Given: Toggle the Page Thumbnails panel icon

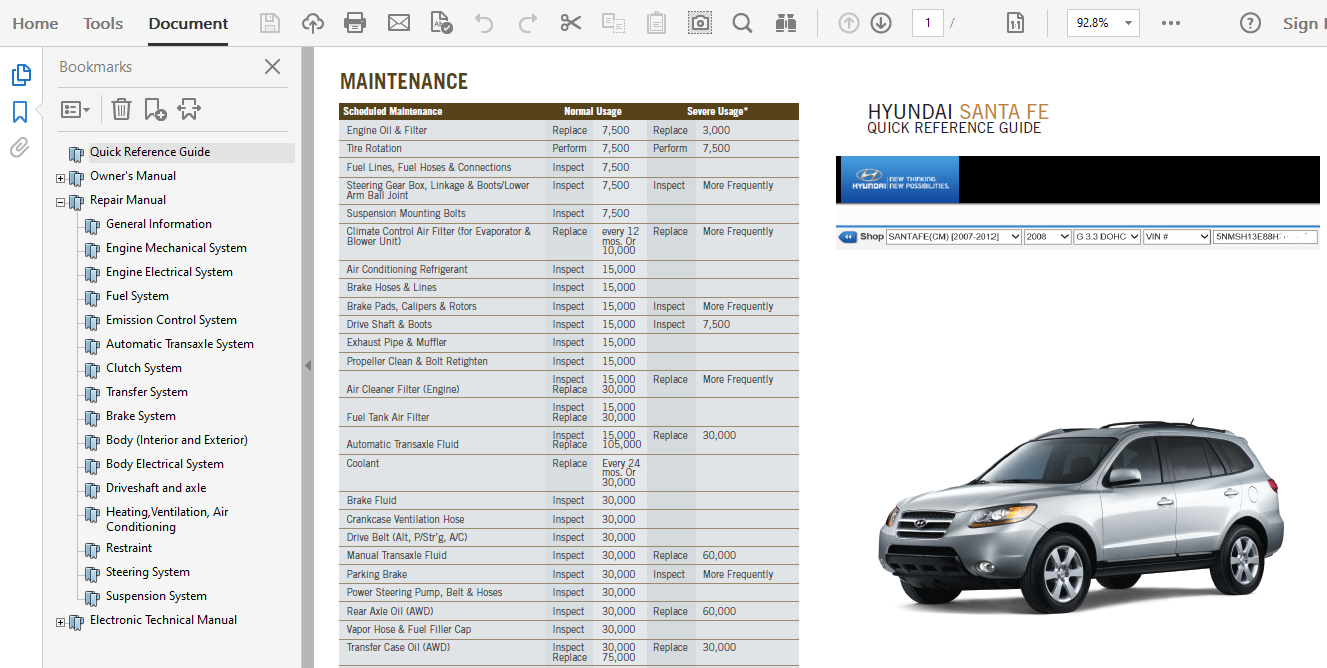Looking at the screenshot, I should tap(20, 75).
